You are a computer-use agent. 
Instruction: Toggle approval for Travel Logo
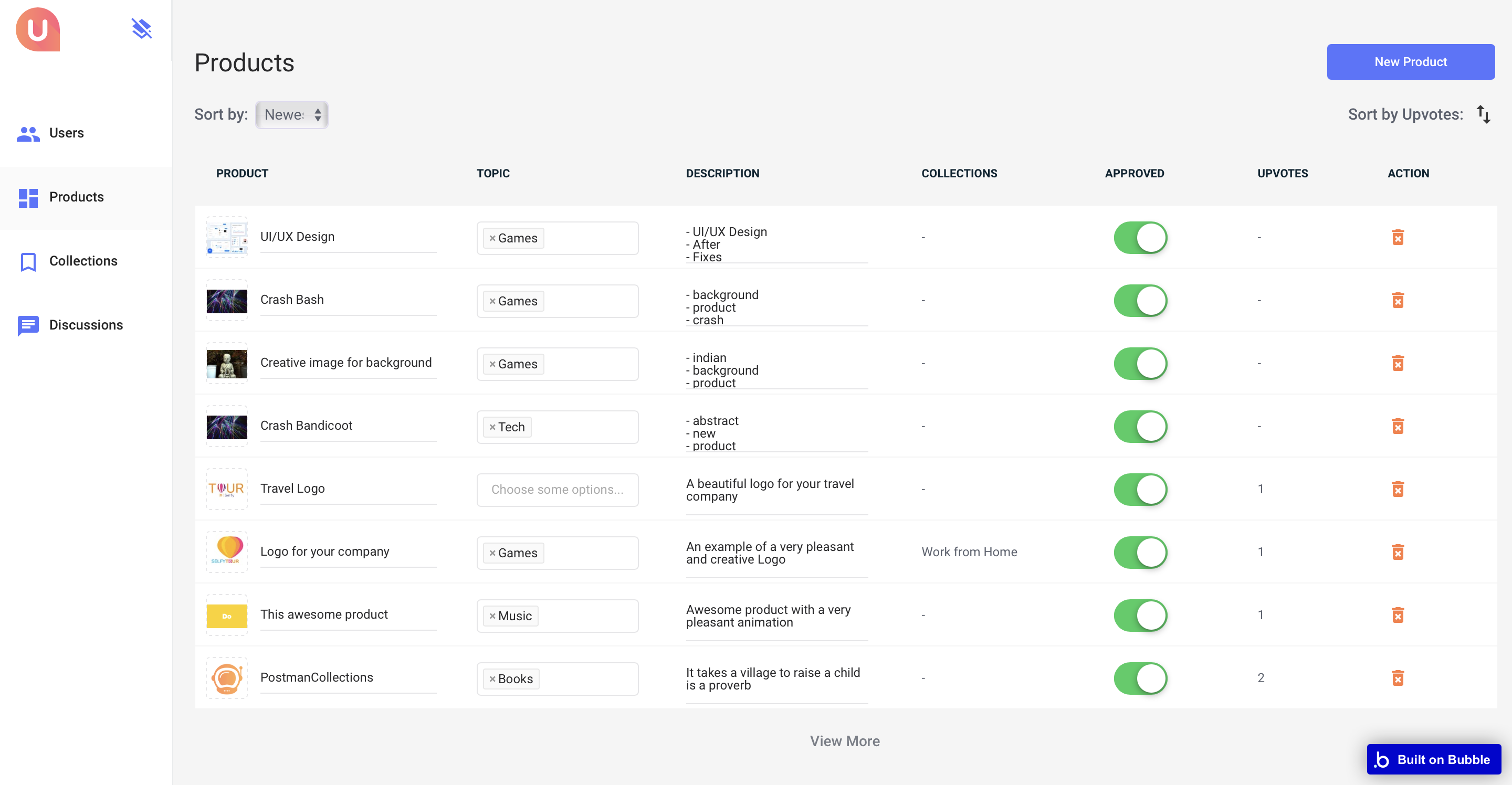point(1140,489)
